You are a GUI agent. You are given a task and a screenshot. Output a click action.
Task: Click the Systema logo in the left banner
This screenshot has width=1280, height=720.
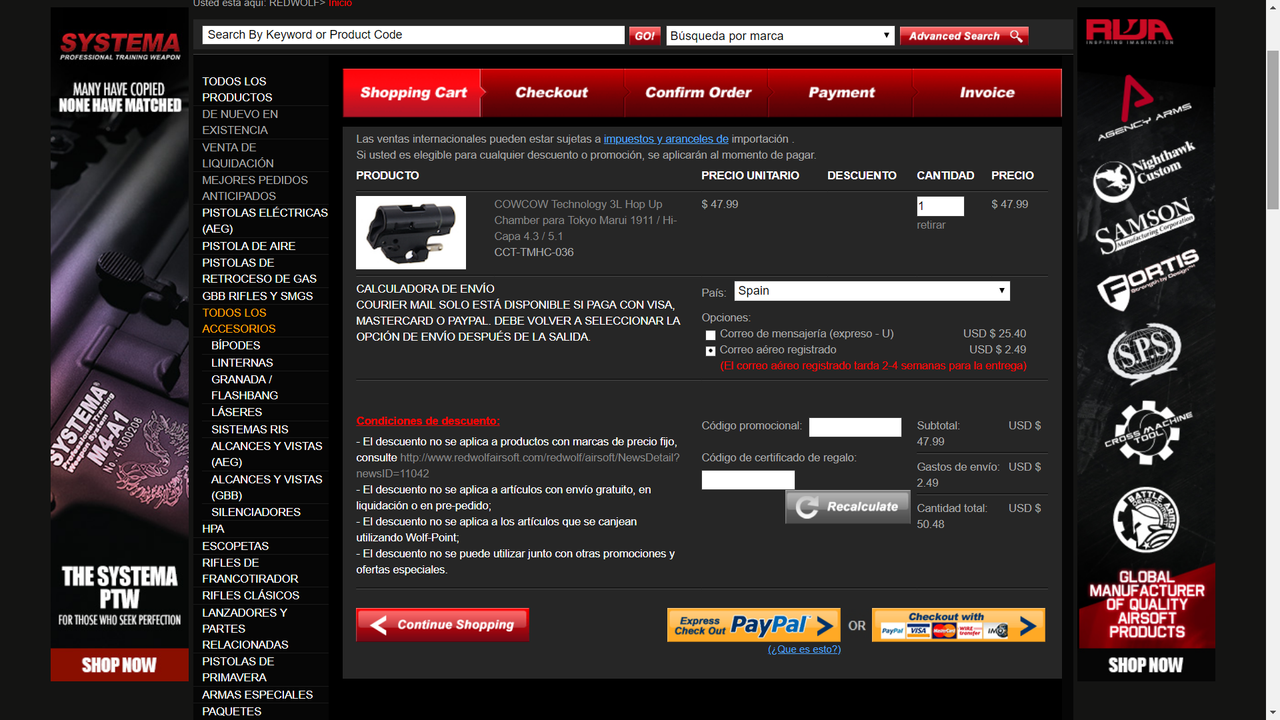click(x=119, y=47)
